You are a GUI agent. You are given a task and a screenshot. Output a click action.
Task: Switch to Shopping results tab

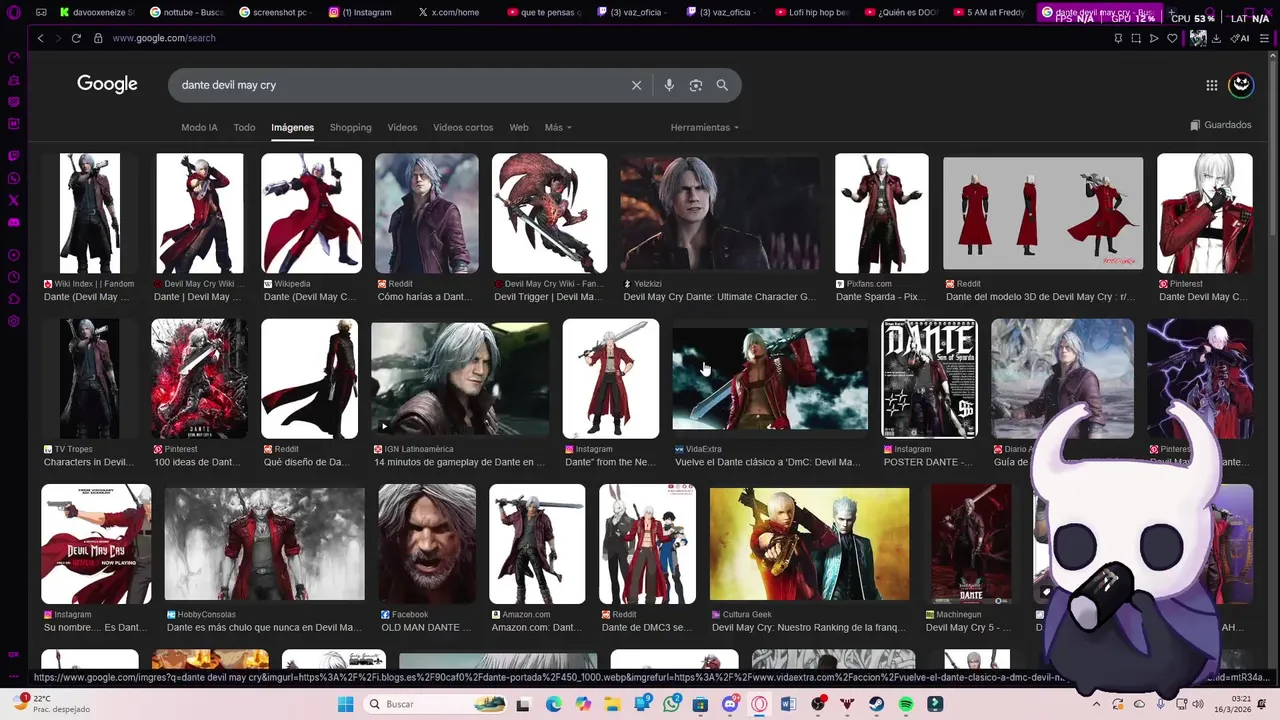[350, 128]
